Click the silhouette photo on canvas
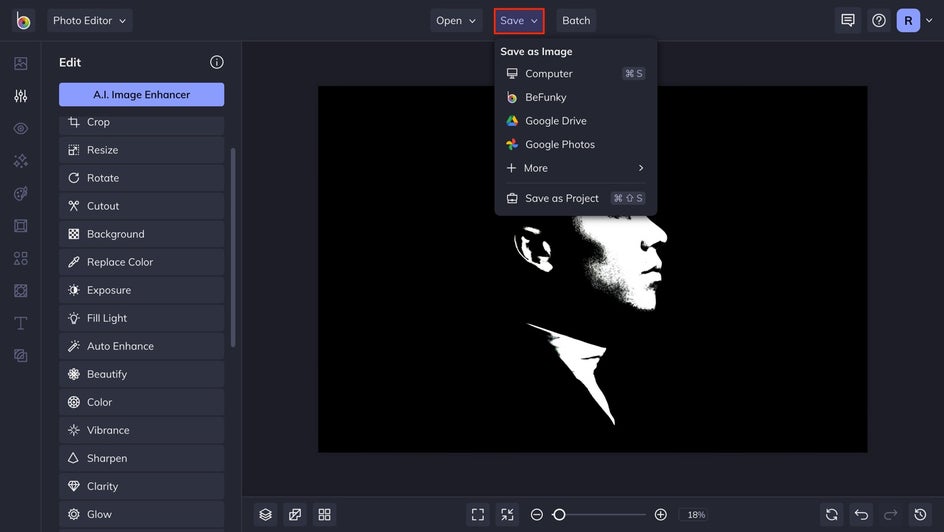Image resolution: width=944 pixels, height=532 pixels. (592, 269)
